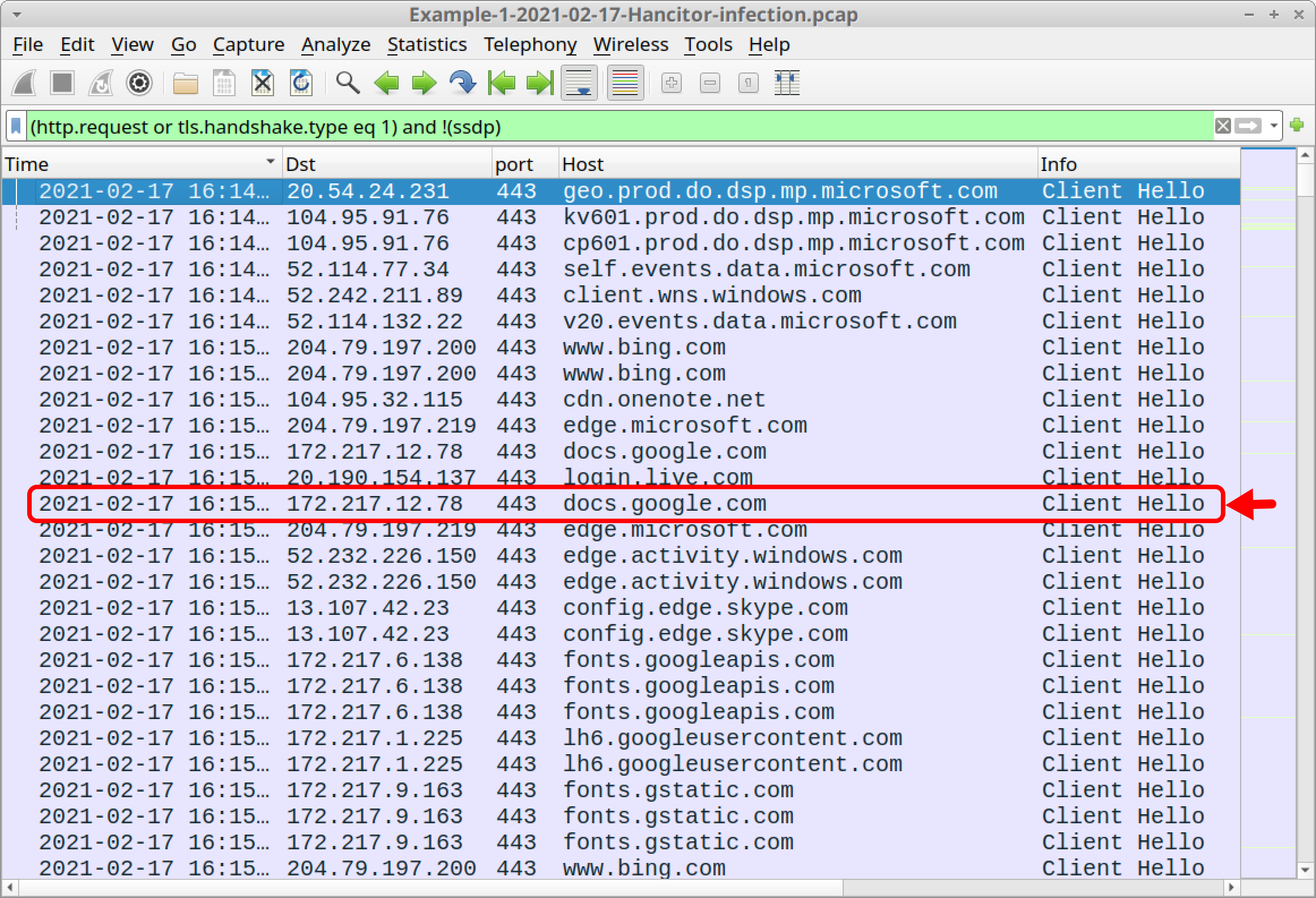This screenshot has width=1316, height=898.
Task: Click the horizontal scrollbar right arrow
Action: pos(1230,887)
